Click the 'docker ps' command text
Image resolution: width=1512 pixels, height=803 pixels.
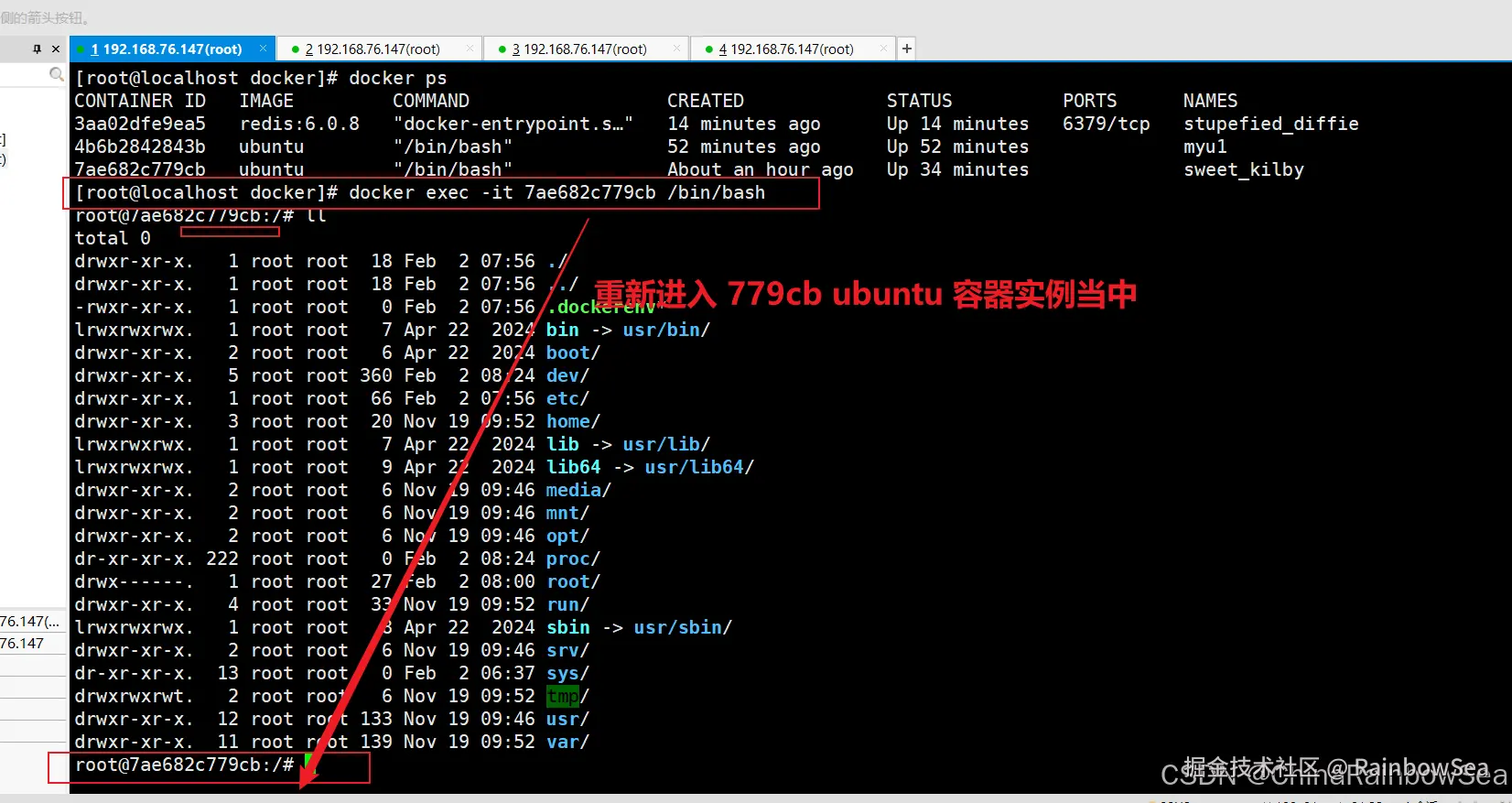coord(398,78)
